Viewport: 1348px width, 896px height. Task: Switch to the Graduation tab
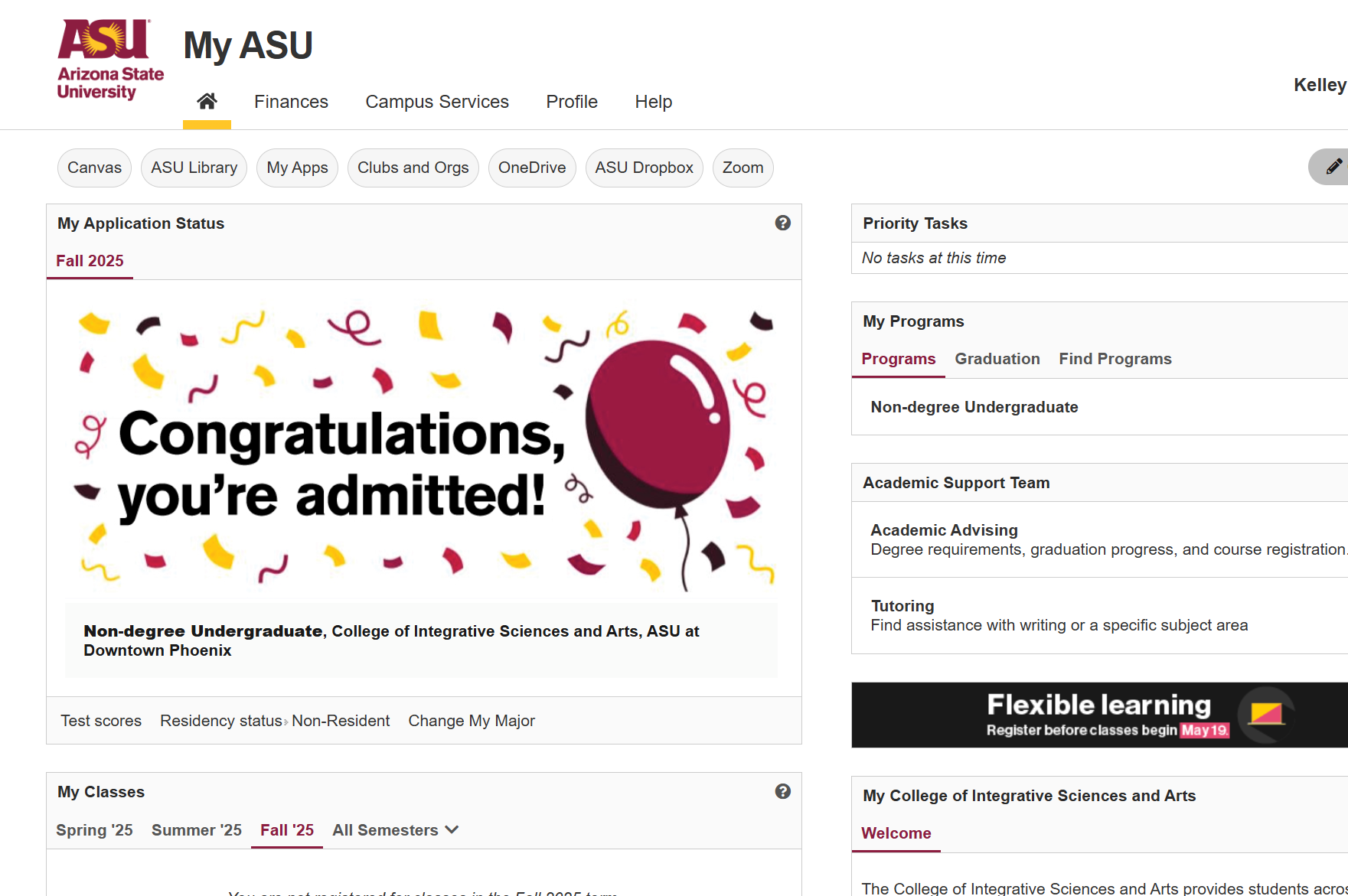pyautogui.click(x=997, y=359)
